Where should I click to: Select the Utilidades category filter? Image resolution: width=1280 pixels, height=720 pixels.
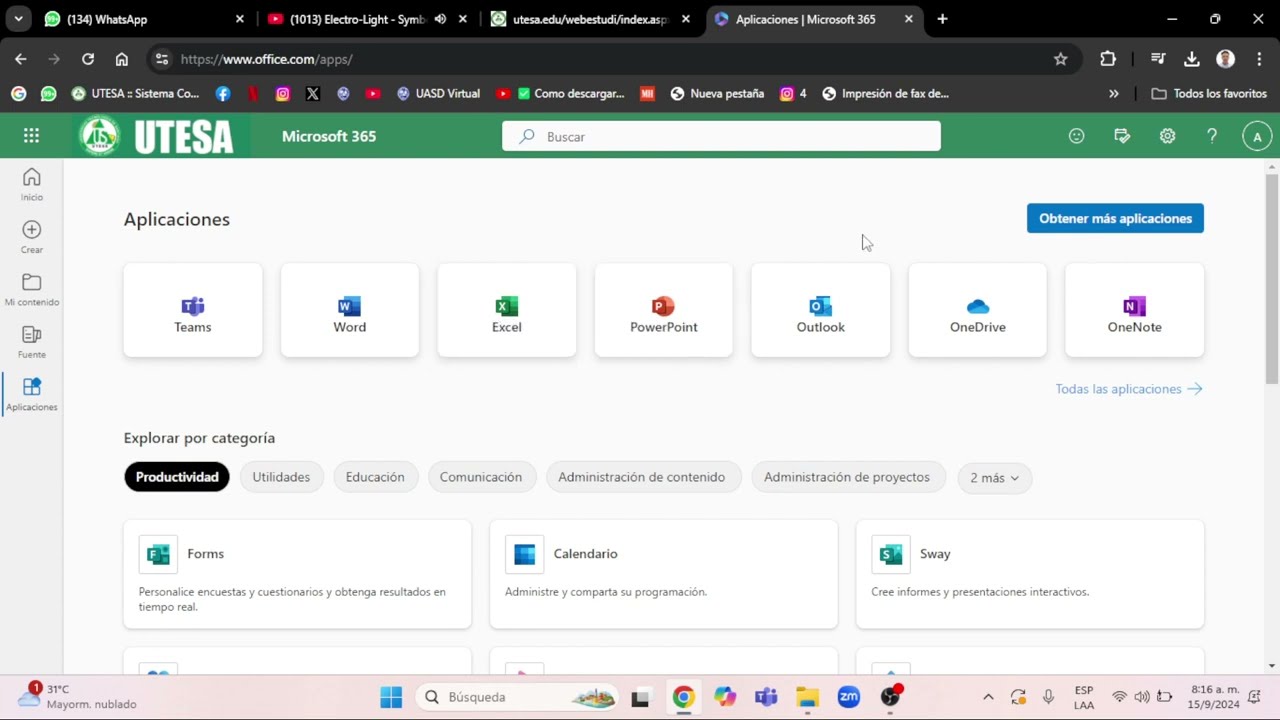pyautogui.click(x=281, y=477)
